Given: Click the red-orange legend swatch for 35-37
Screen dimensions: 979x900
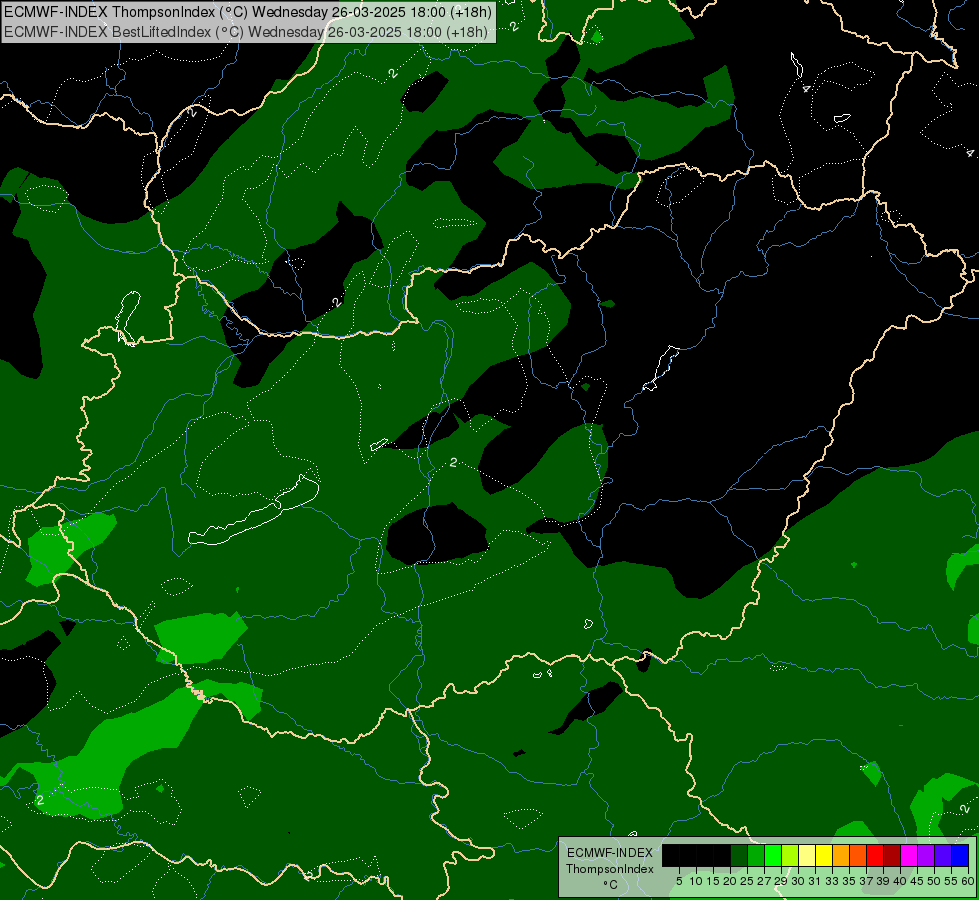Looking at the screenshot, I should (858, 855).
